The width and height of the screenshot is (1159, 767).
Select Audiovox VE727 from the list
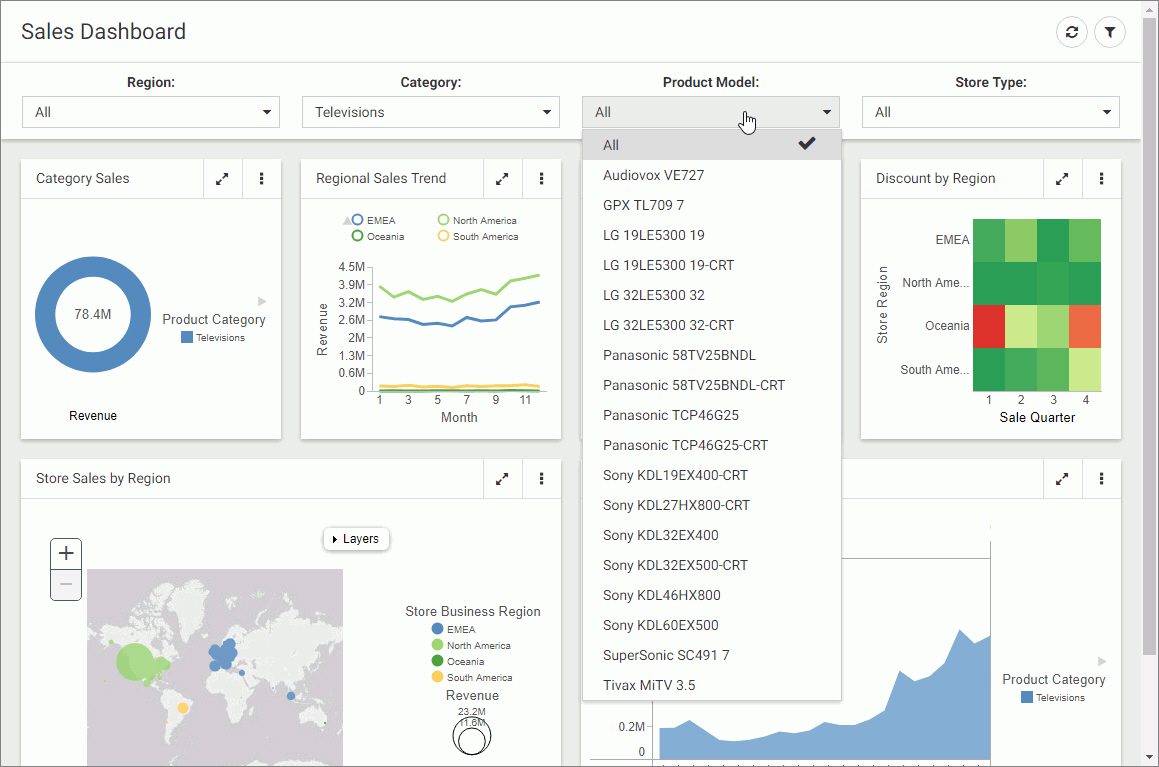click(x=654, y=175)
